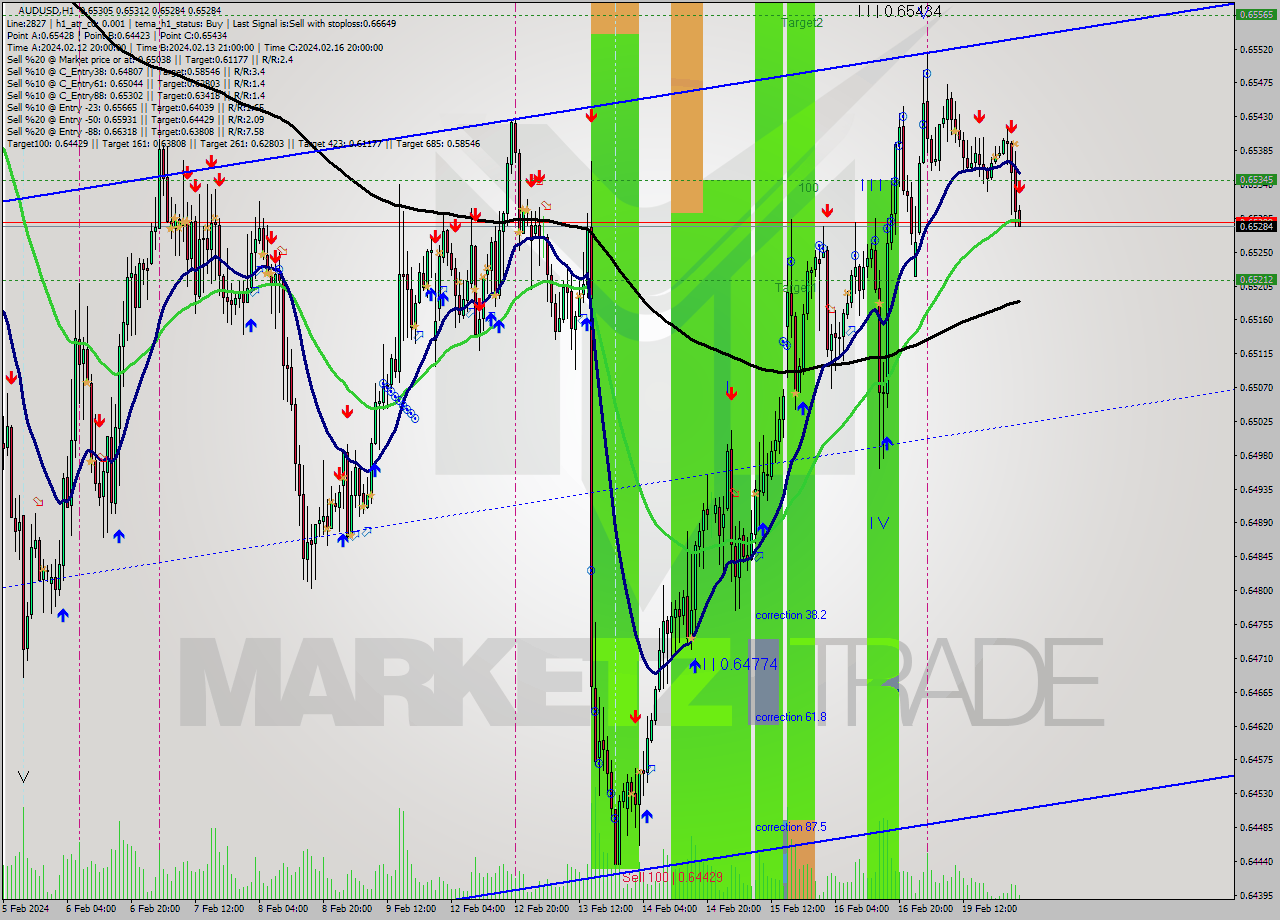Click the 'I I 0.64774' wave label

(740, 664)
